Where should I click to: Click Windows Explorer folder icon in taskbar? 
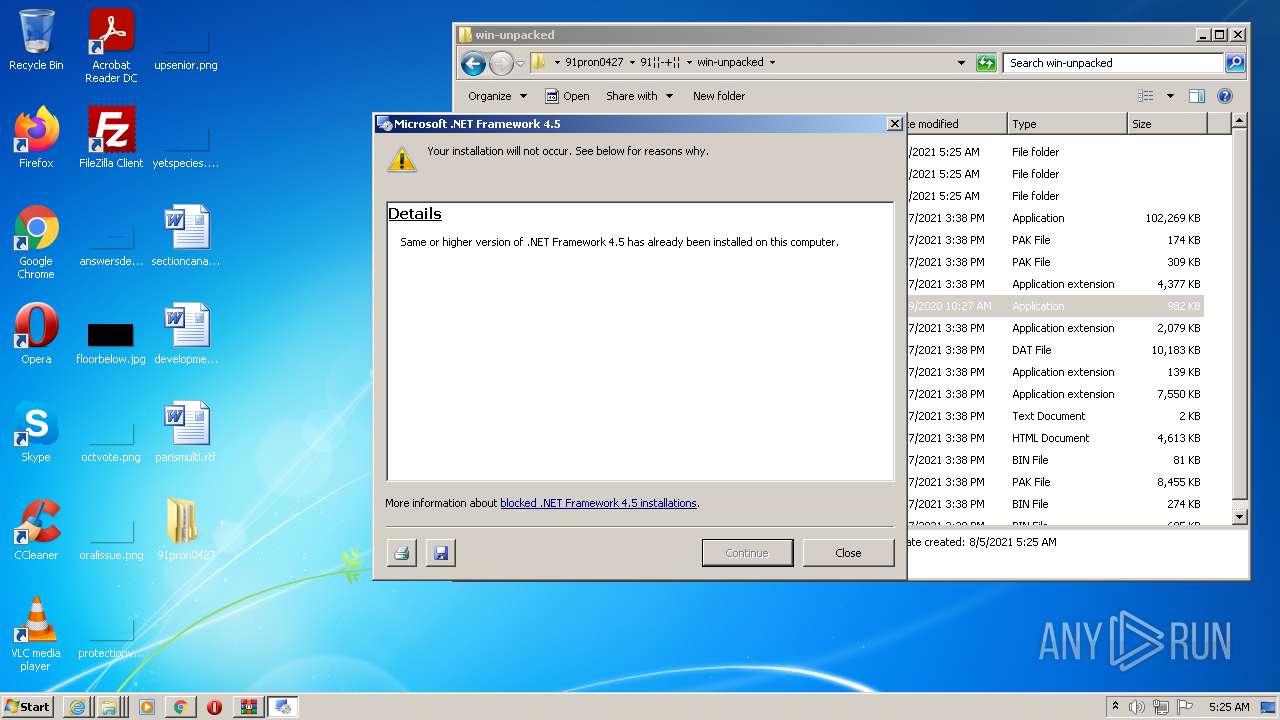(x=110, y=707)
